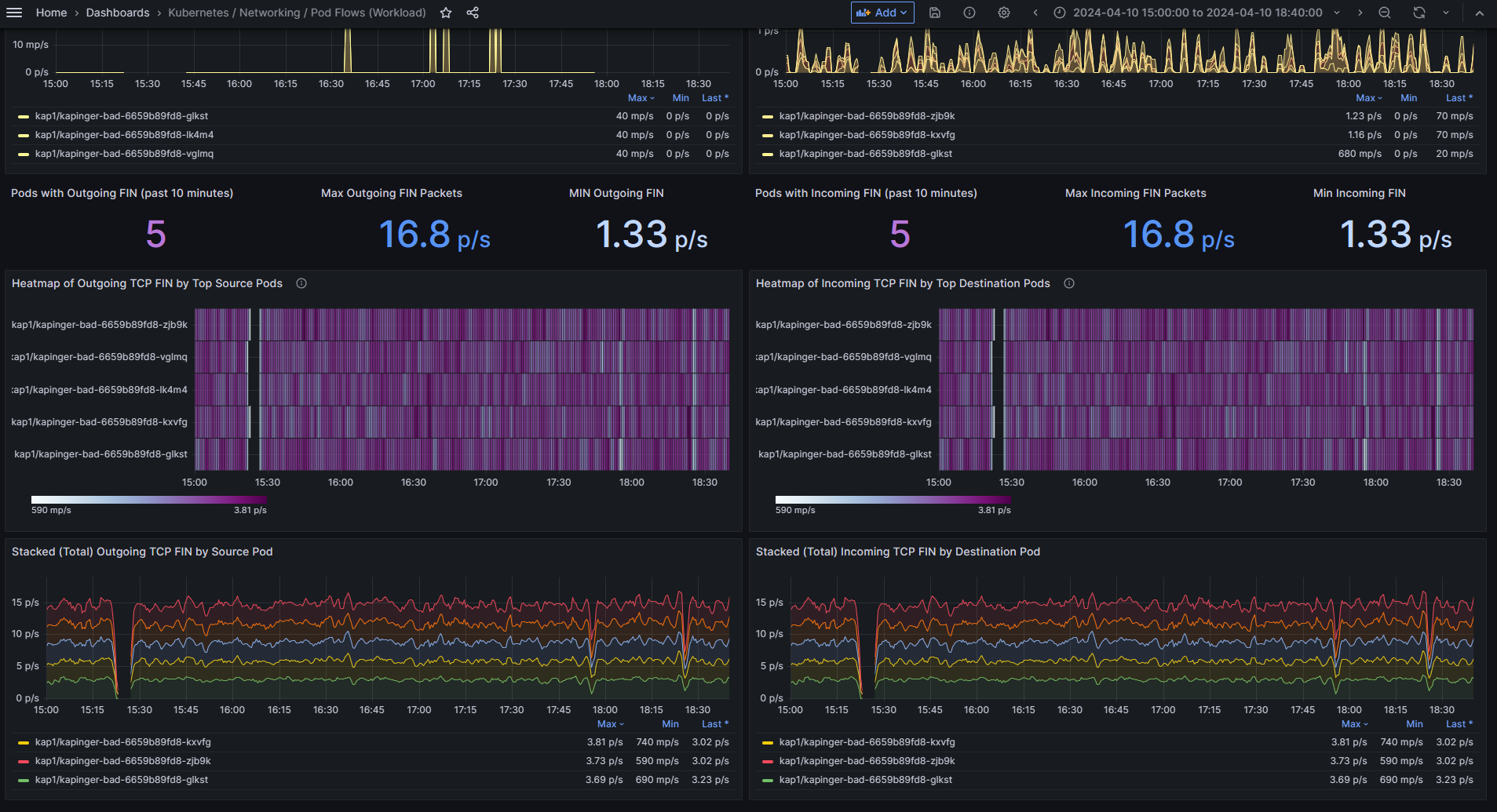Click zjb9k row label in outgoing heatmap
This screenshot has height=812, width=1497.
100,325
